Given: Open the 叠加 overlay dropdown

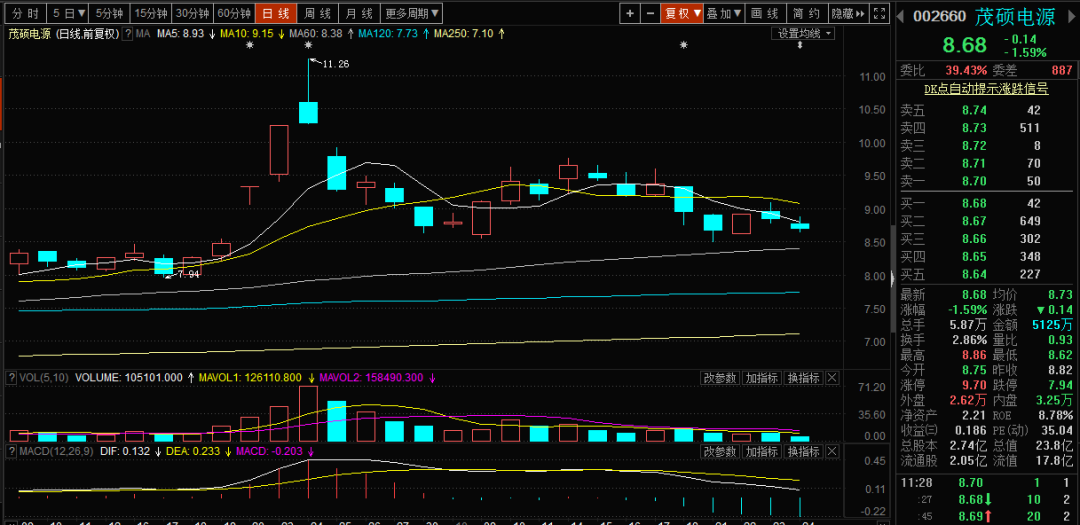Looking at the screenshot, I should (x=725, y=13).
